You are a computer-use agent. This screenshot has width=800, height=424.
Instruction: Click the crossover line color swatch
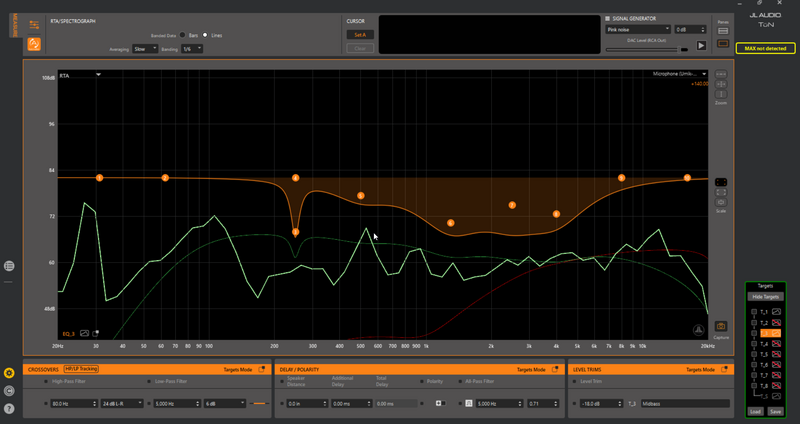tap(260, 404)
